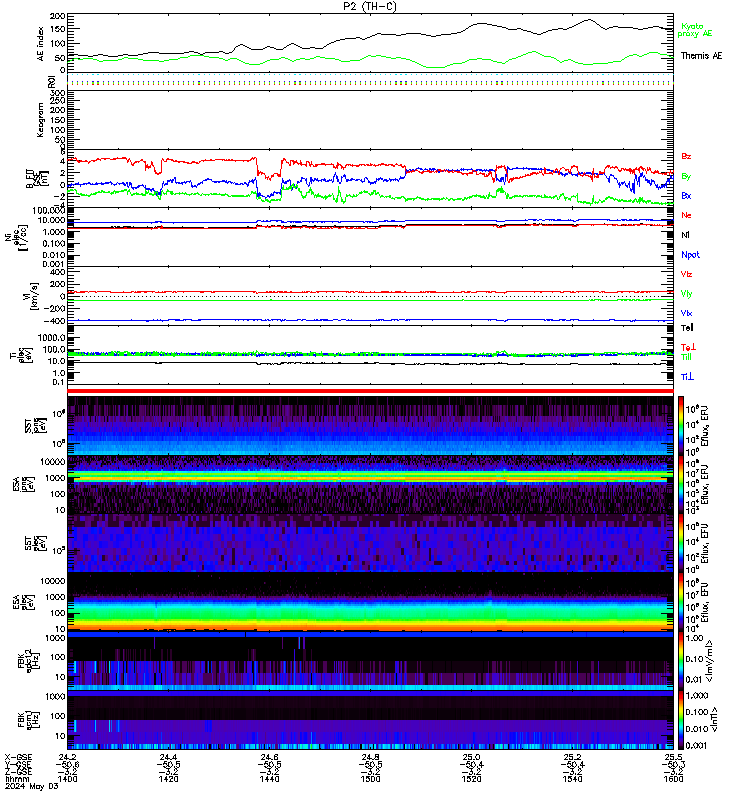Click the blue "Bx" legend label
Image resolution: width=750 pixels, height=800 pixels.
coord(686,195)
